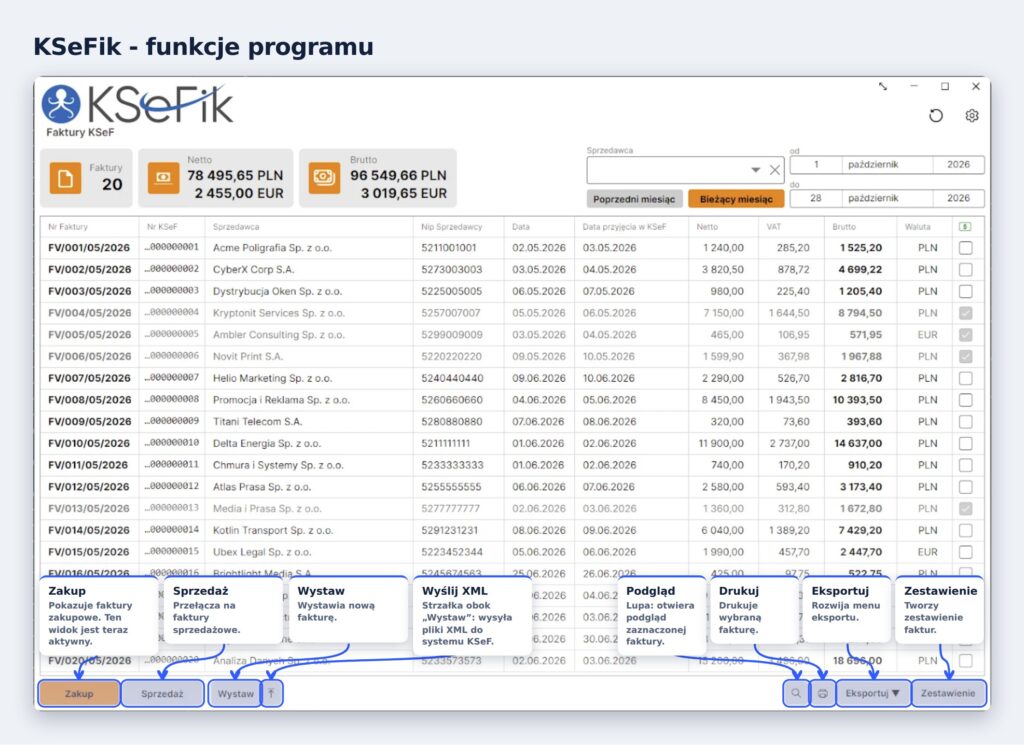Click netto amount 3 820,50

723,270
